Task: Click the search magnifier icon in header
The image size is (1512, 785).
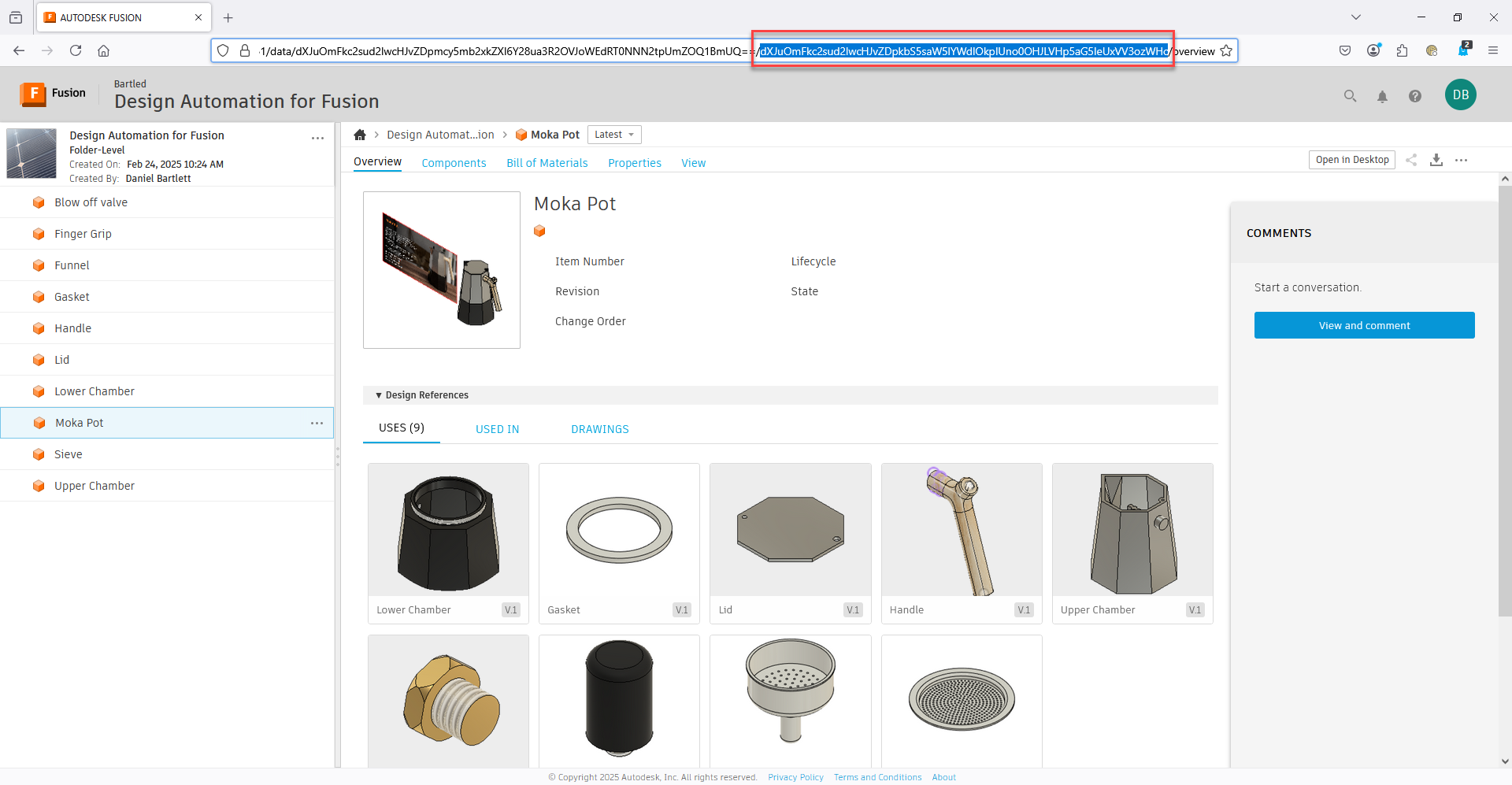Action: click(1350, 96)
